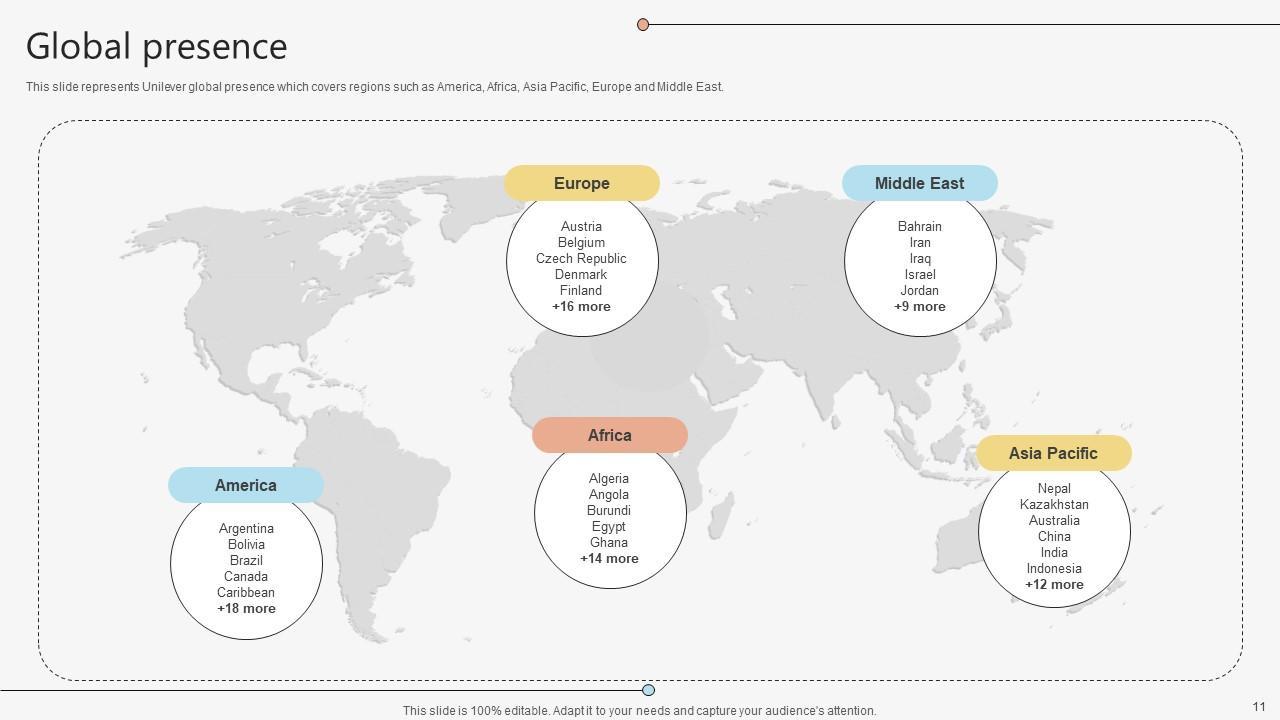Click the Global presence slide title
Screen dimensions: 1280x720
point(156,47)
